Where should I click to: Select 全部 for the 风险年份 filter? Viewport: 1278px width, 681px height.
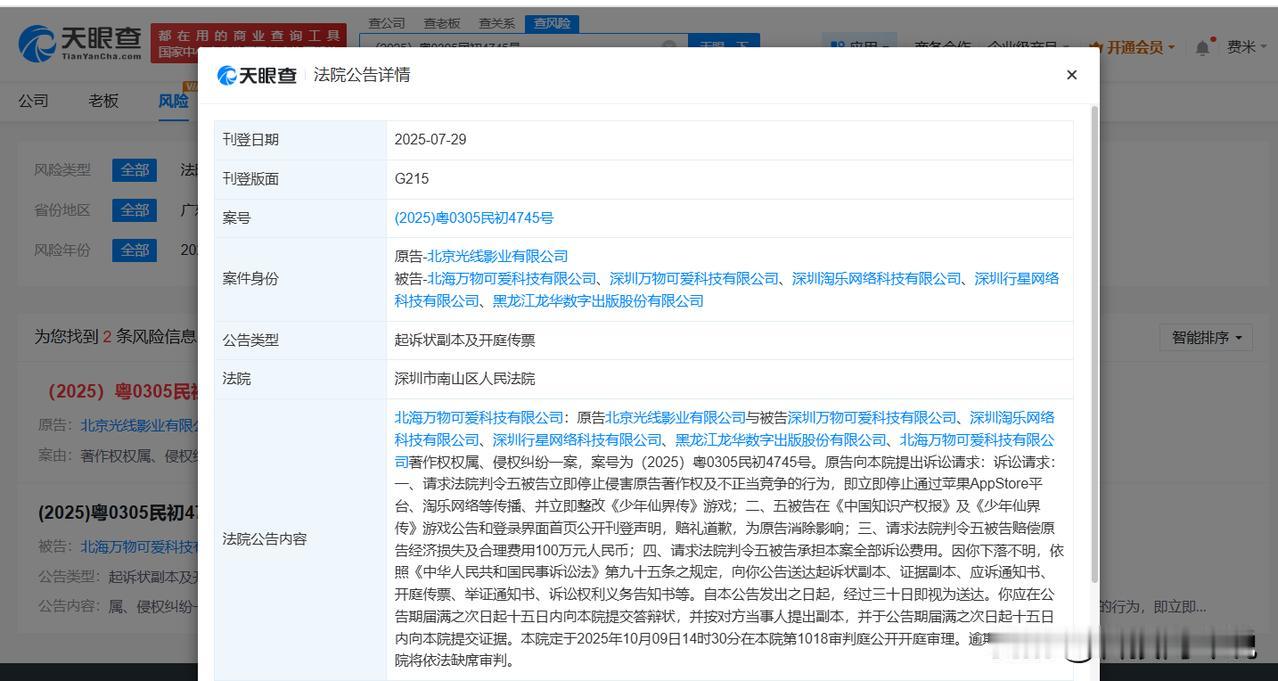point(135,250)
